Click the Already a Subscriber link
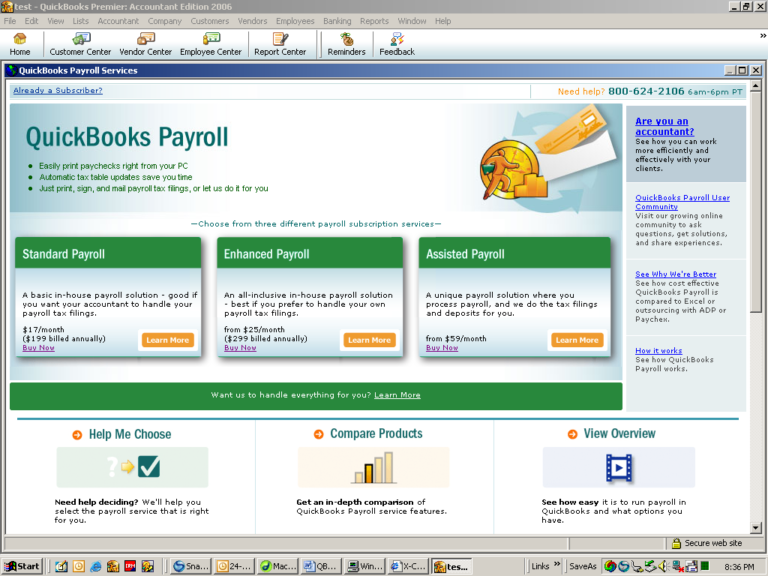Viewport: 768px width, 576px height. point(58,91)
